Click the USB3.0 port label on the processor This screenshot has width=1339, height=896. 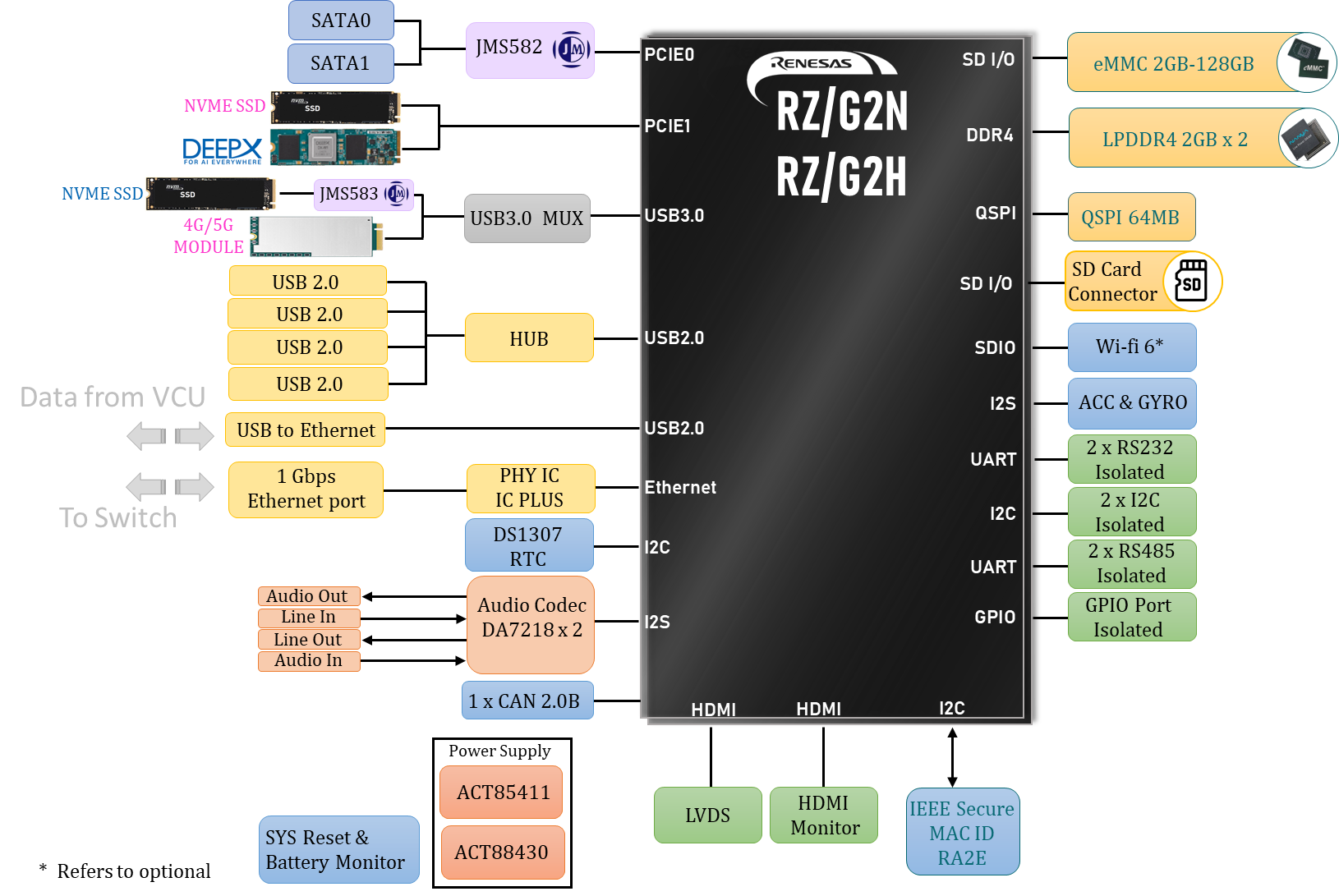[x=674, y=216]
